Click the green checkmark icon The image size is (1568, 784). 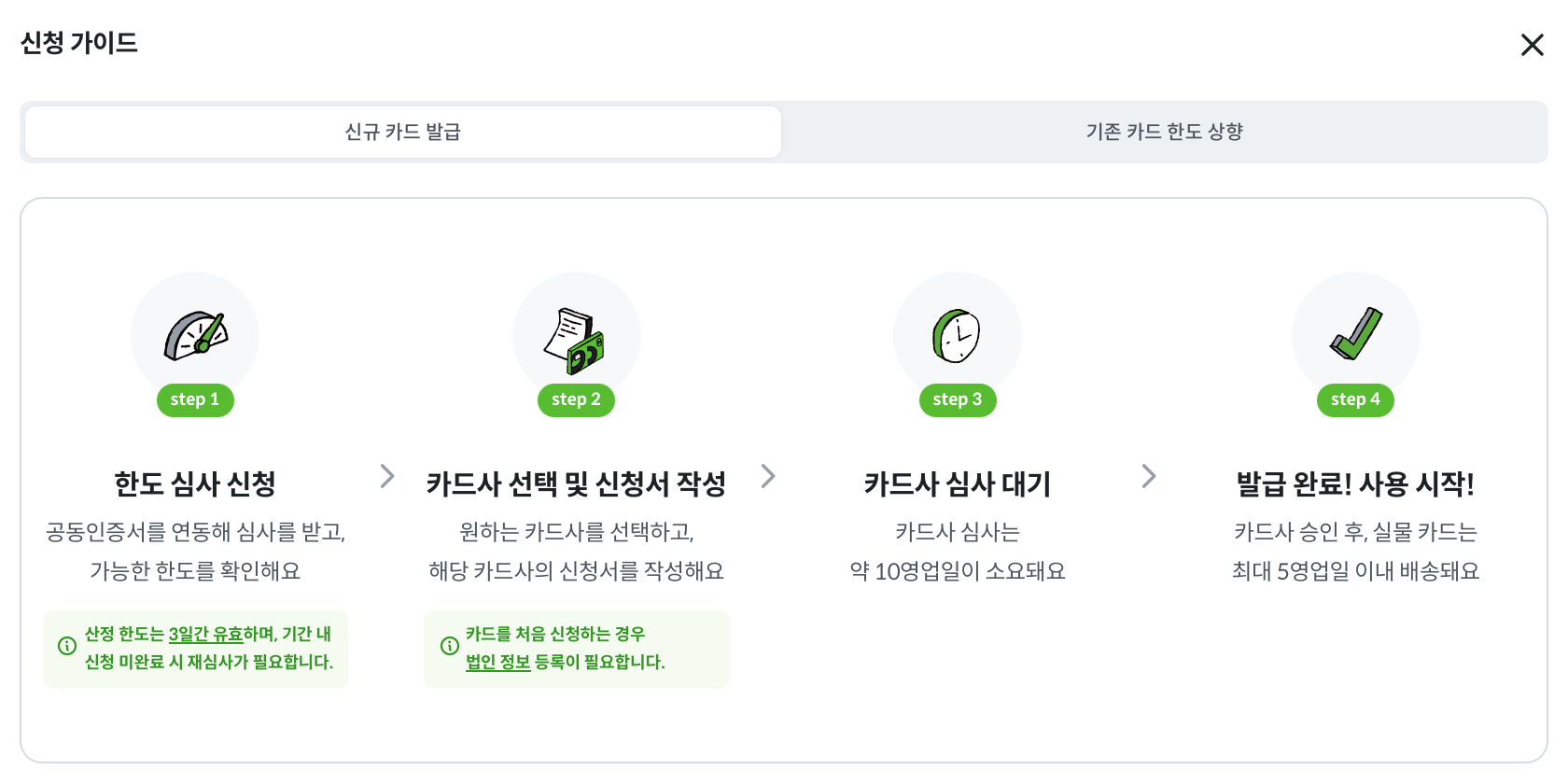[x=1355, y=333]
